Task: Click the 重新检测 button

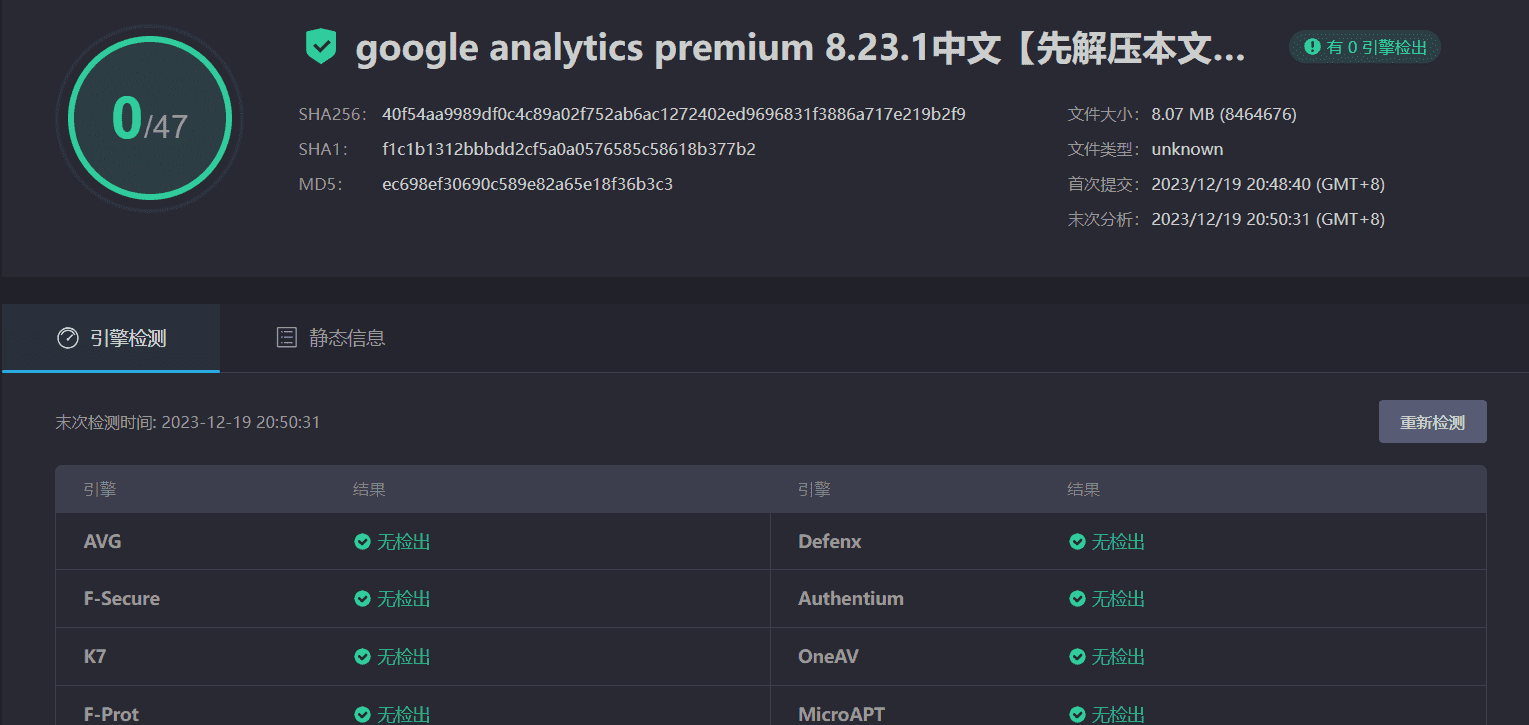Action: pos(1432,422)
